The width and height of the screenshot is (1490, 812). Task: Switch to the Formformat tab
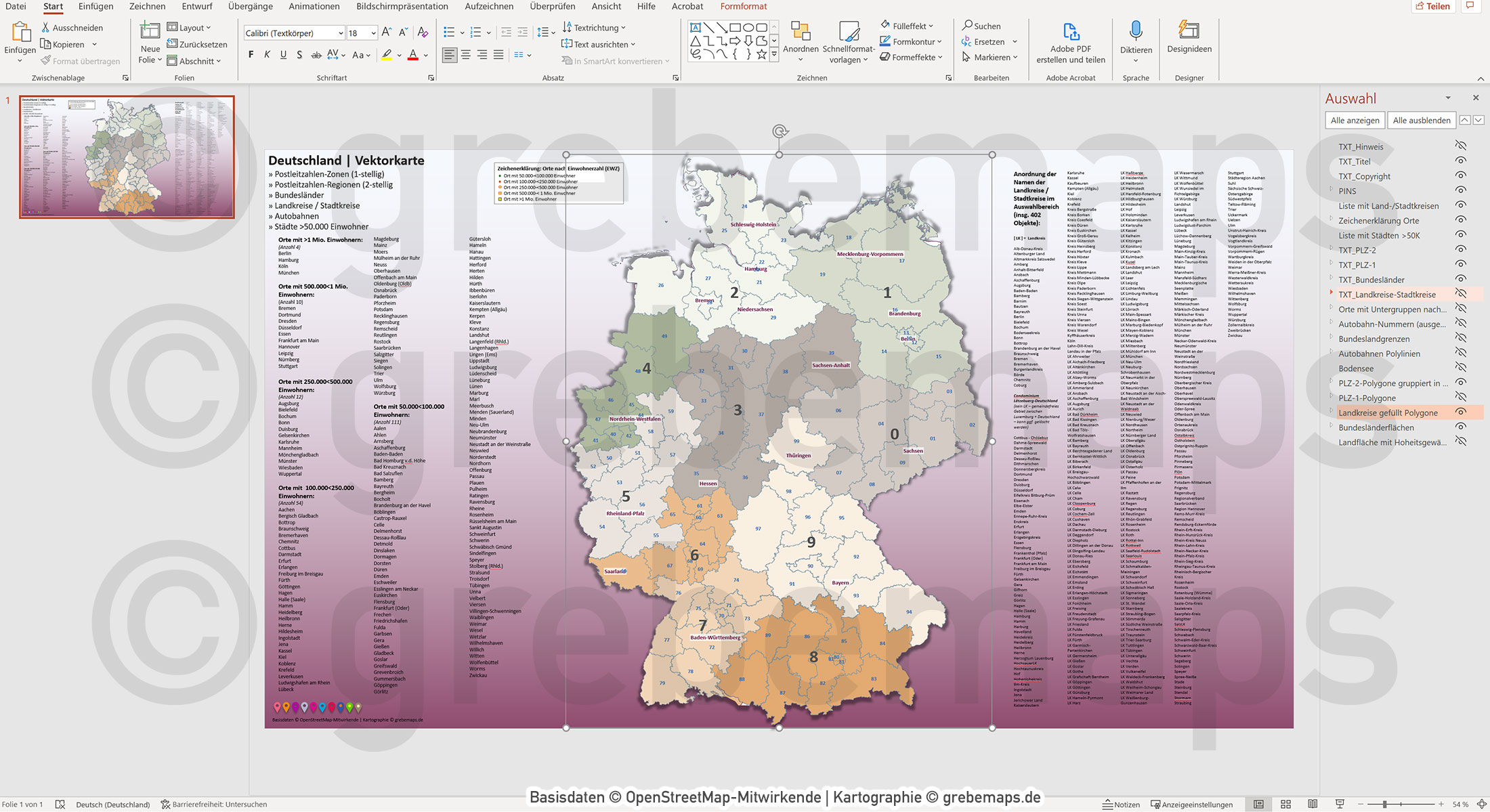coord(744,6)
